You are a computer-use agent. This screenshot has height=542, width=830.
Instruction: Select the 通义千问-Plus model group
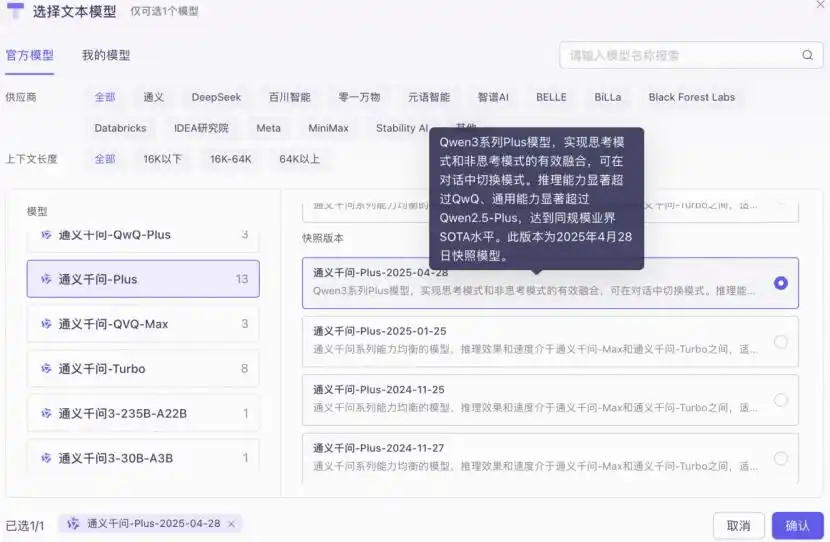[143, 279]
